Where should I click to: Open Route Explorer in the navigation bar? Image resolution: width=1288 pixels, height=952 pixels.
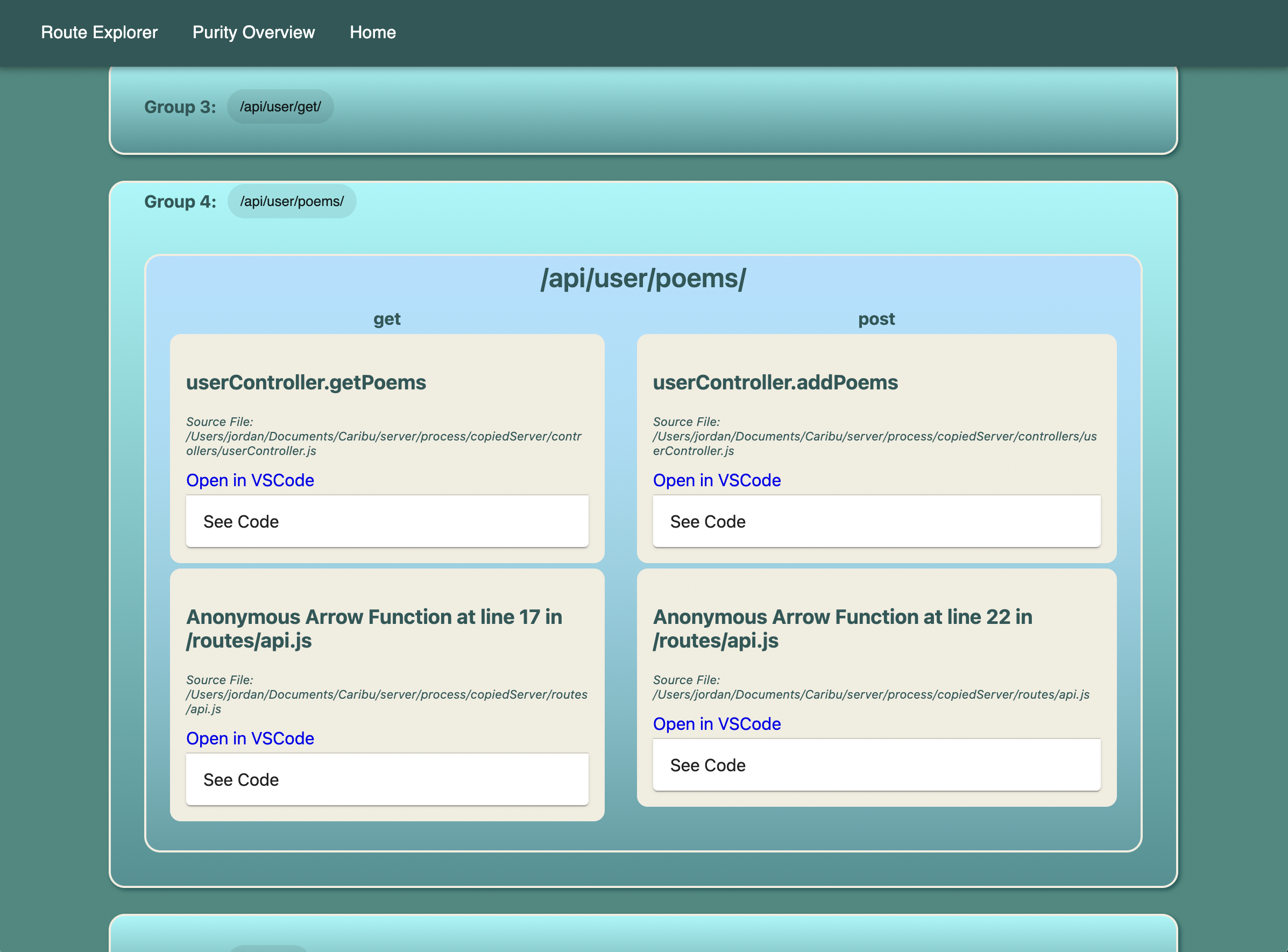99,32
